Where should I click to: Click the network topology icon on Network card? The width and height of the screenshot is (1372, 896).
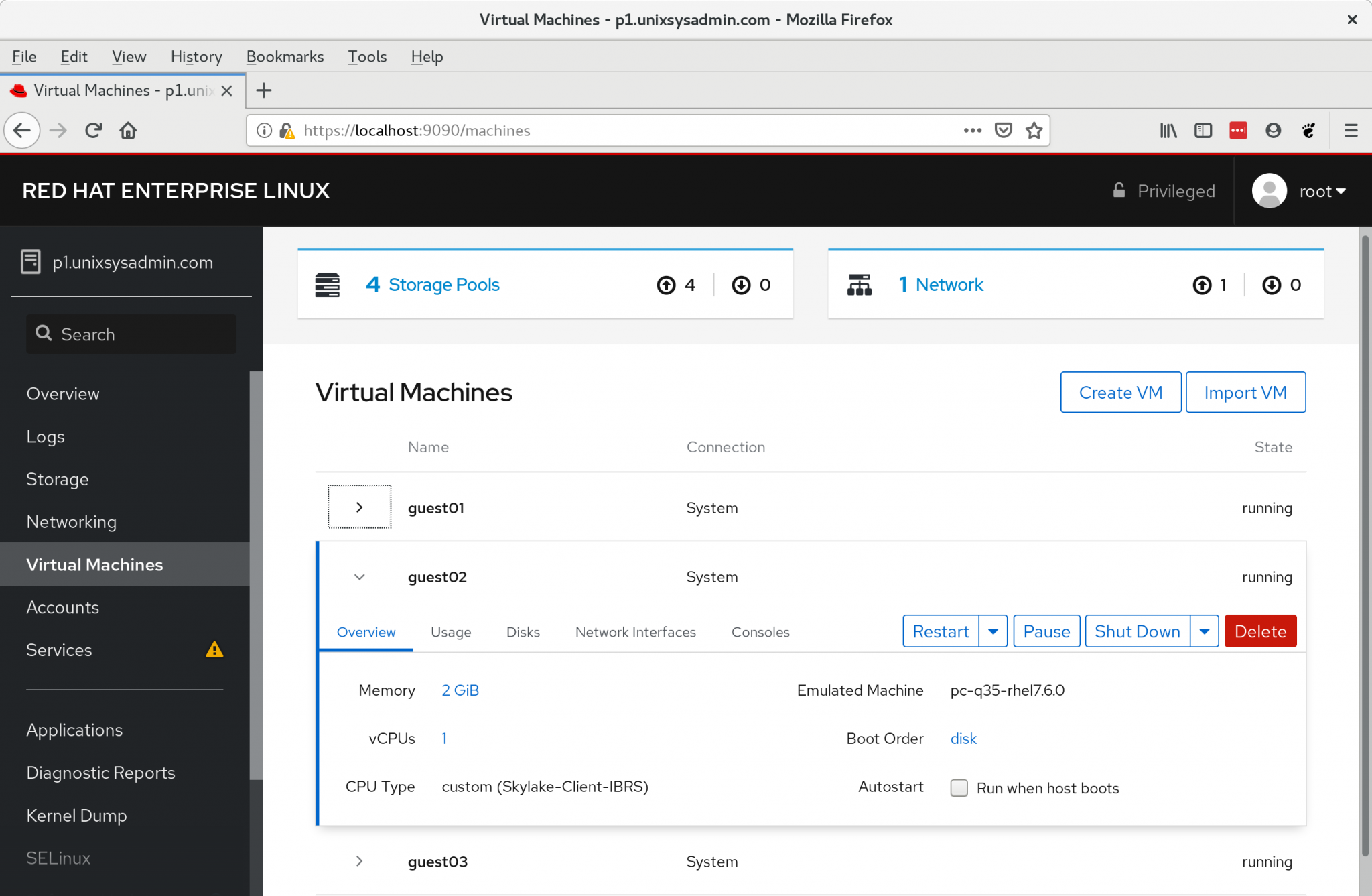coord(860,284)
